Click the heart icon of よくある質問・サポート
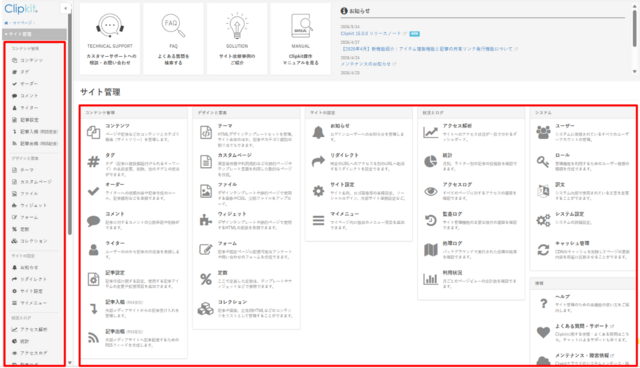 pos(543,333)
